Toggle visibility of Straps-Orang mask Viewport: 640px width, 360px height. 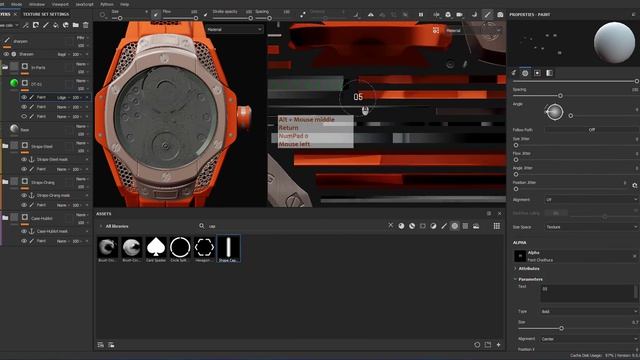[24, 195]
